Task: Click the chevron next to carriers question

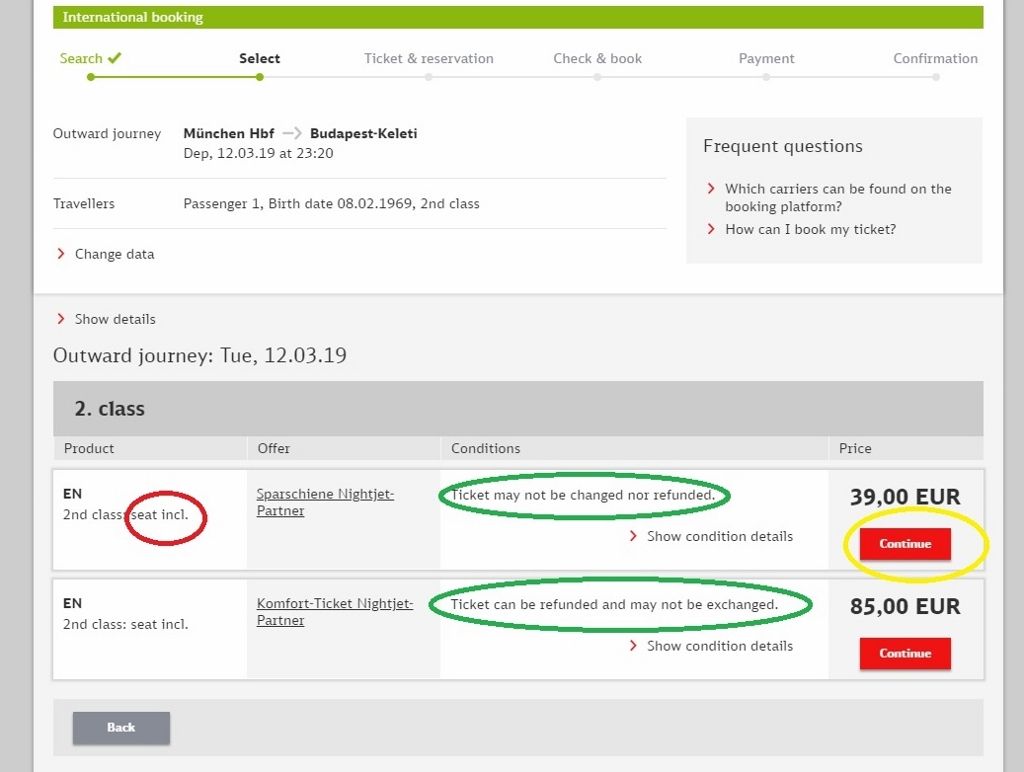Action: click(x=711, y=189)
